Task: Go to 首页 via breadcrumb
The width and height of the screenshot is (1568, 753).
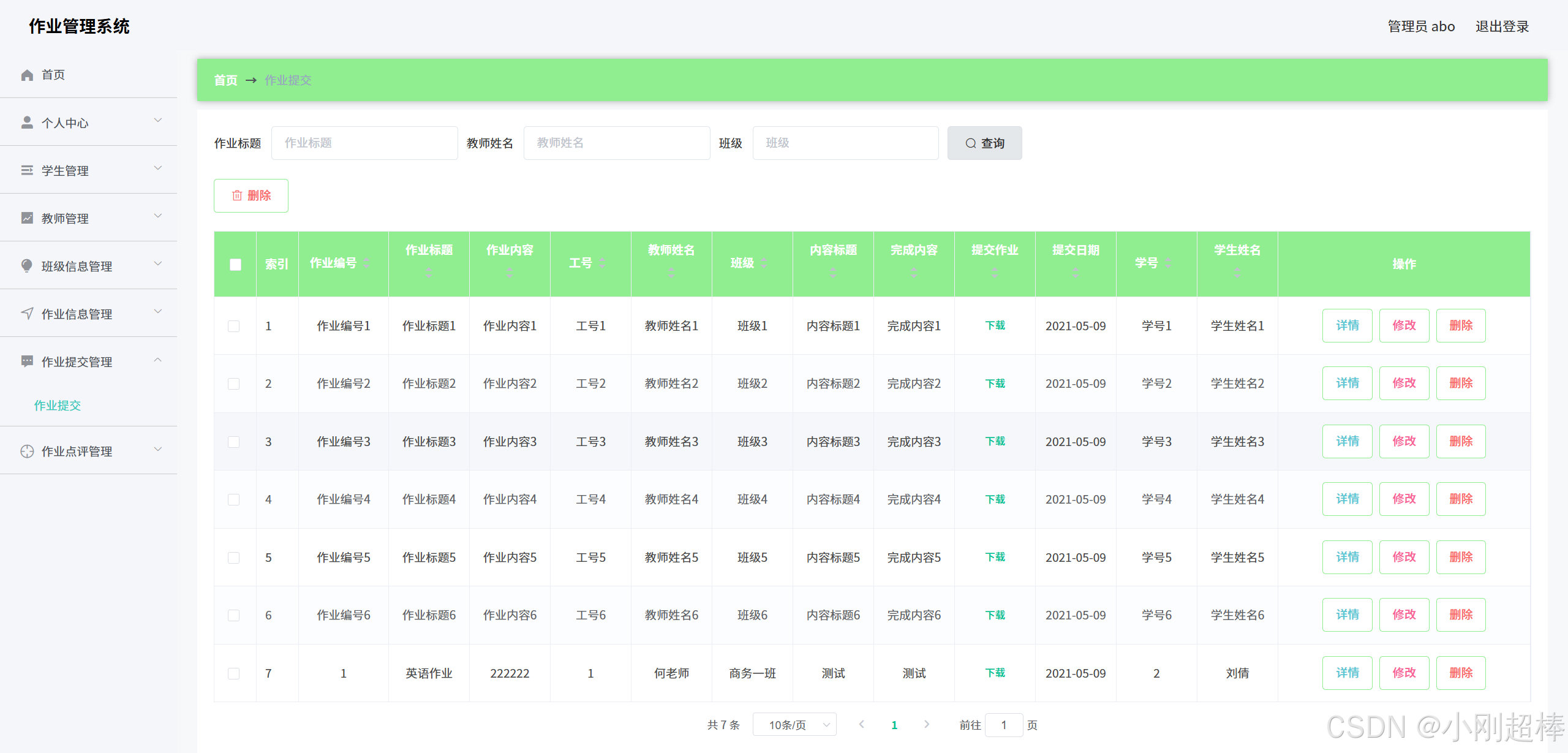Action: click(225, 80)
